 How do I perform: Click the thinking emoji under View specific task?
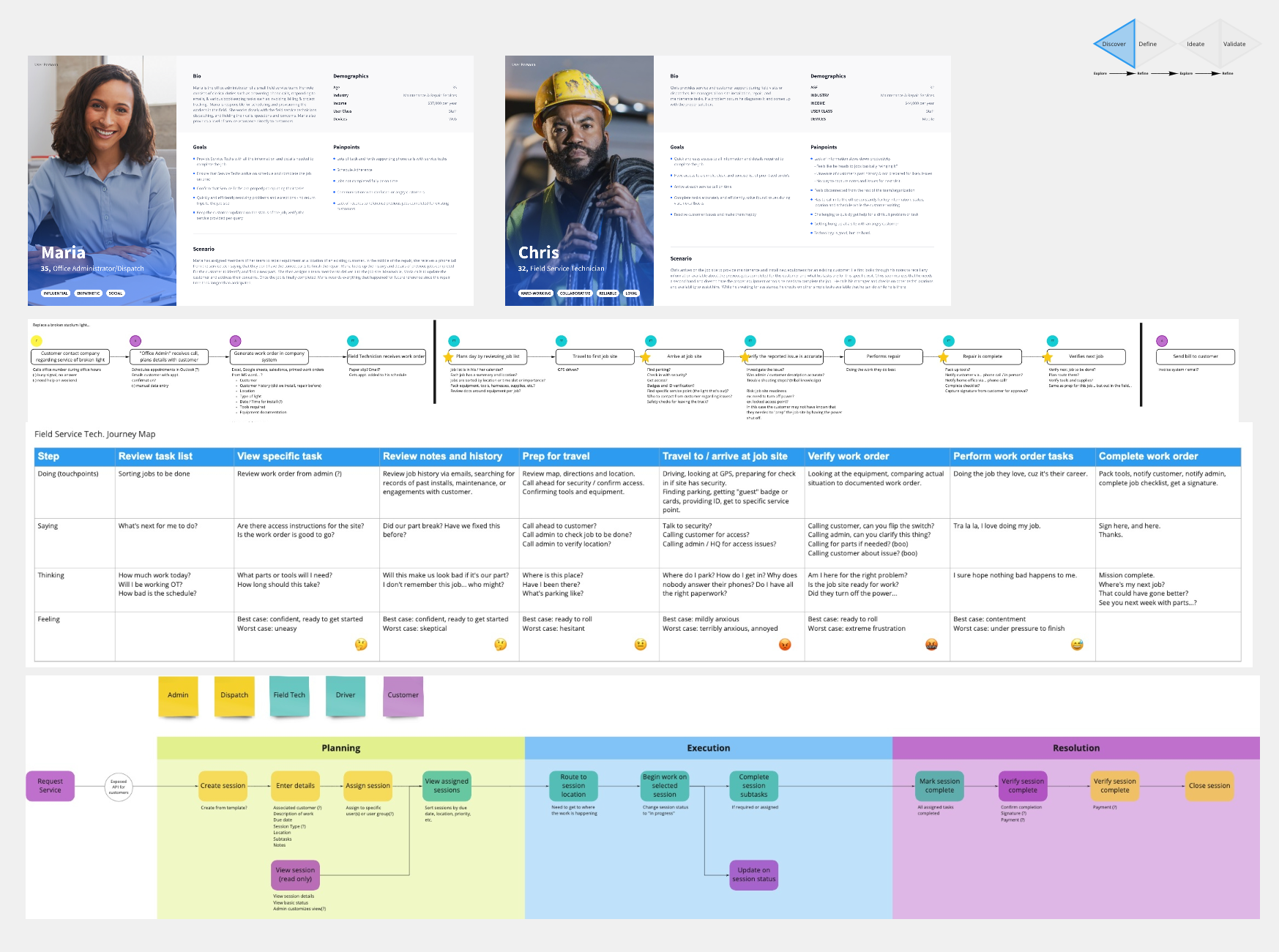[361, 645]
